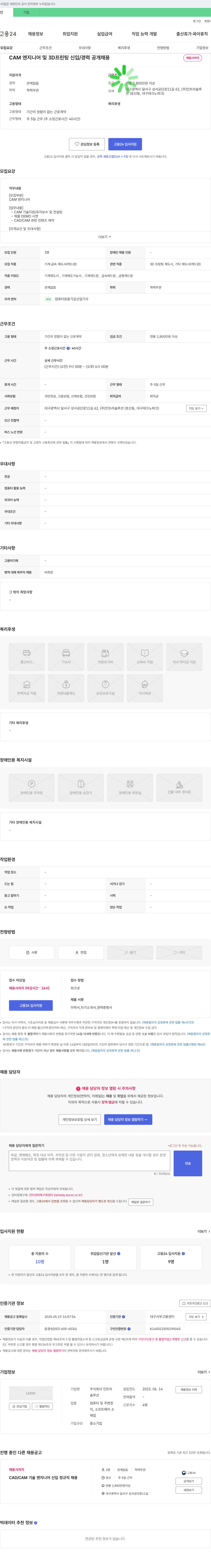
Task: Click the 취업알선기관 알선 info icon
Action: pos(118,1253)
